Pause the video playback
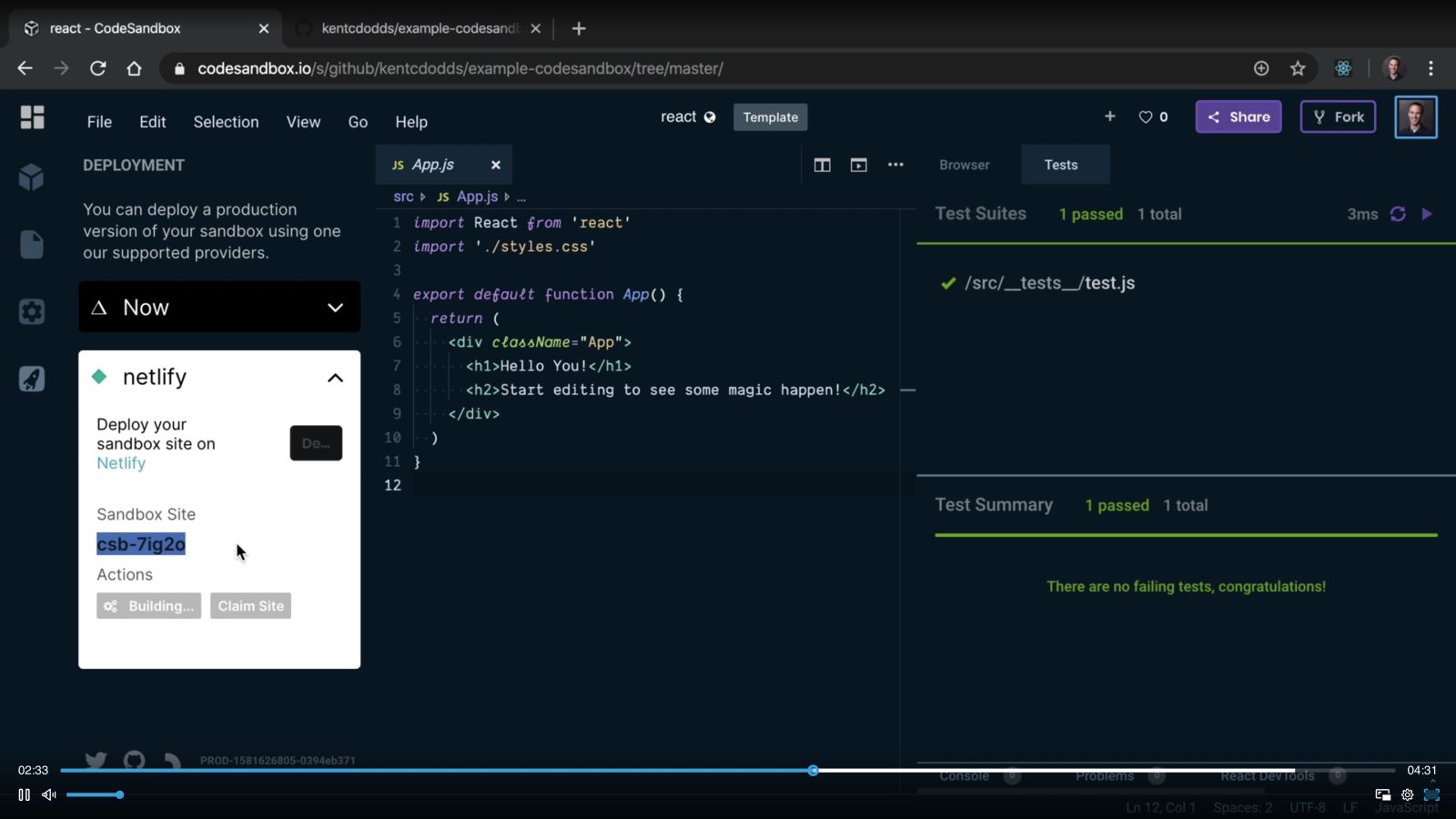 point(25,794)
